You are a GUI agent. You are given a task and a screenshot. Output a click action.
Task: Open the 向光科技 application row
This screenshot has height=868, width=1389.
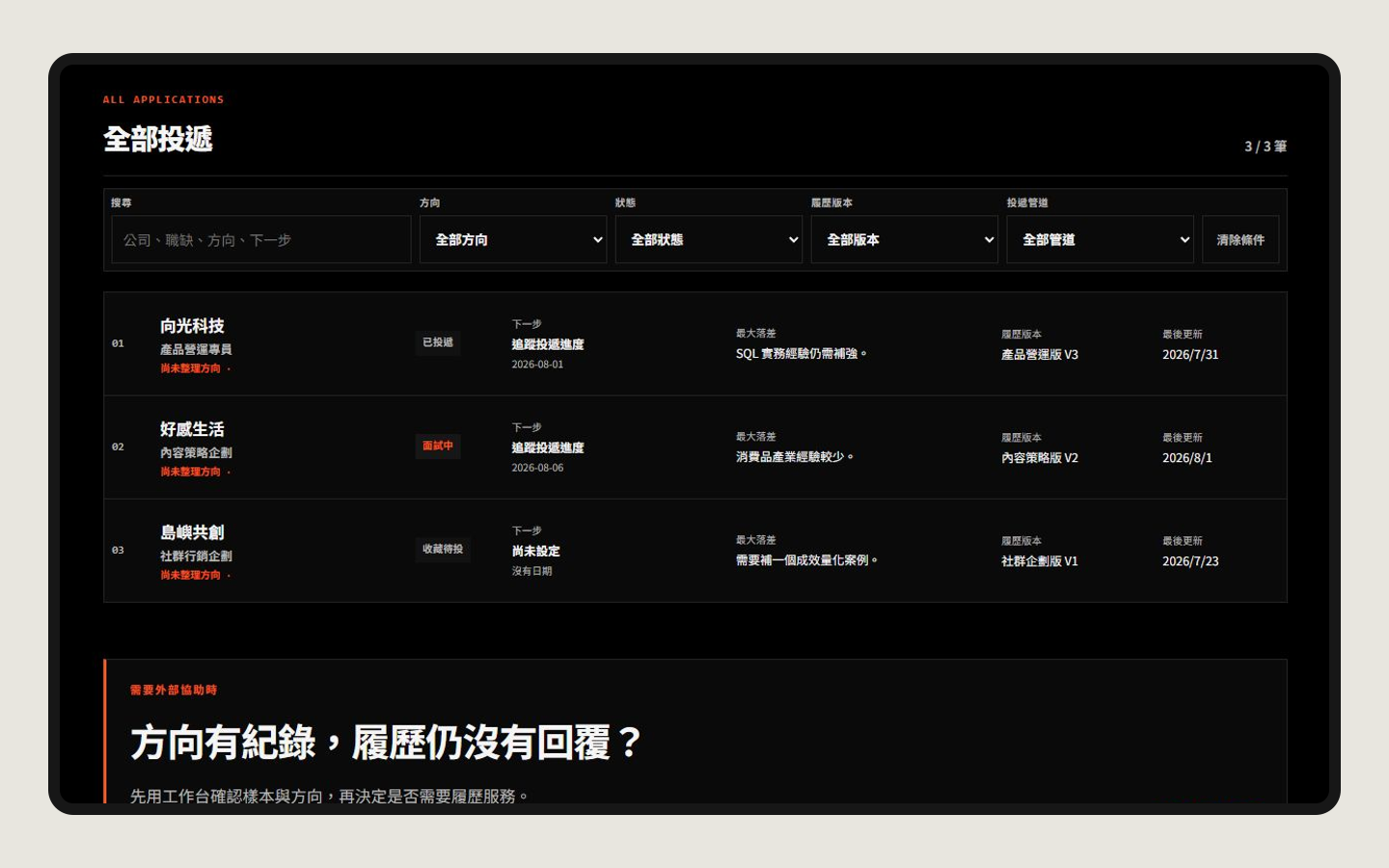click(x=695, y=344)
